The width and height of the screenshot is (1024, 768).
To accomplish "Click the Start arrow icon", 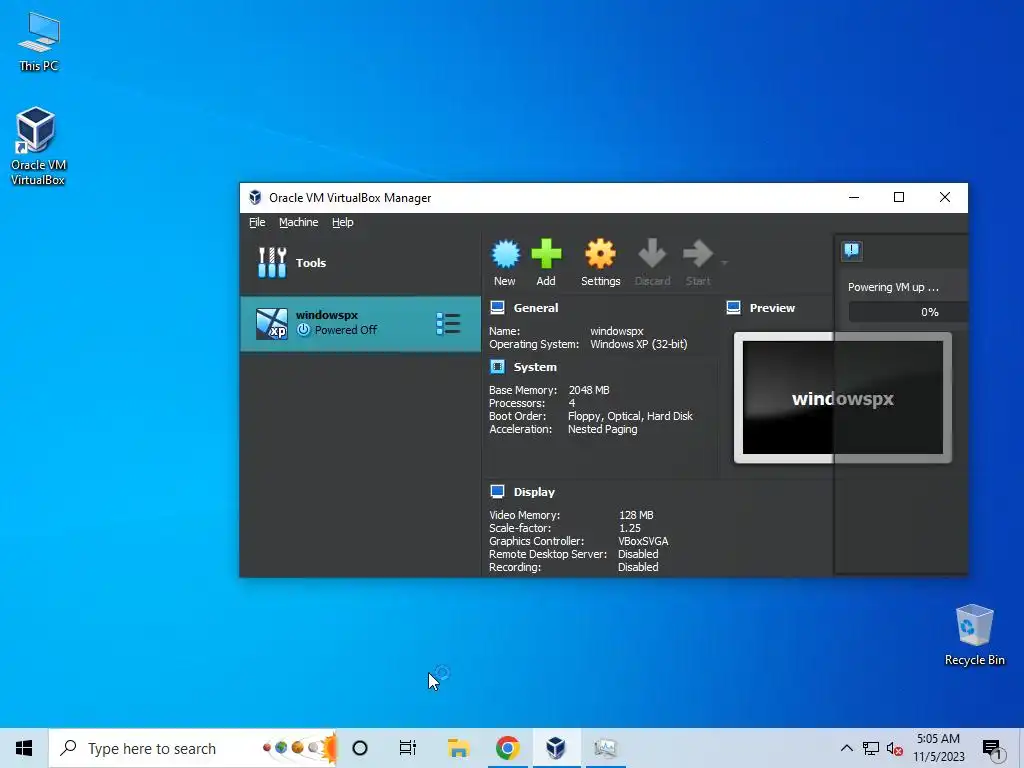I will pos(697,253).
